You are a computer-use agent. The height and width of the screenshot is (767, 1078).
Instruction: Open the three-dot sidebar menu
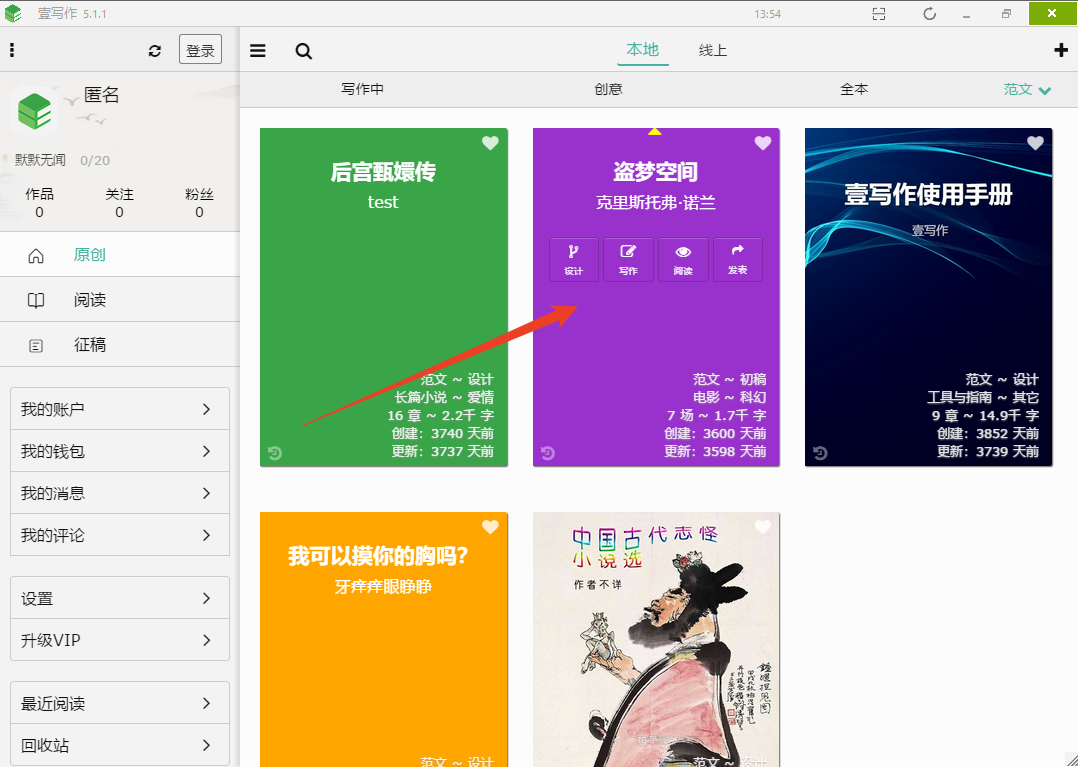tap(12, 49)
